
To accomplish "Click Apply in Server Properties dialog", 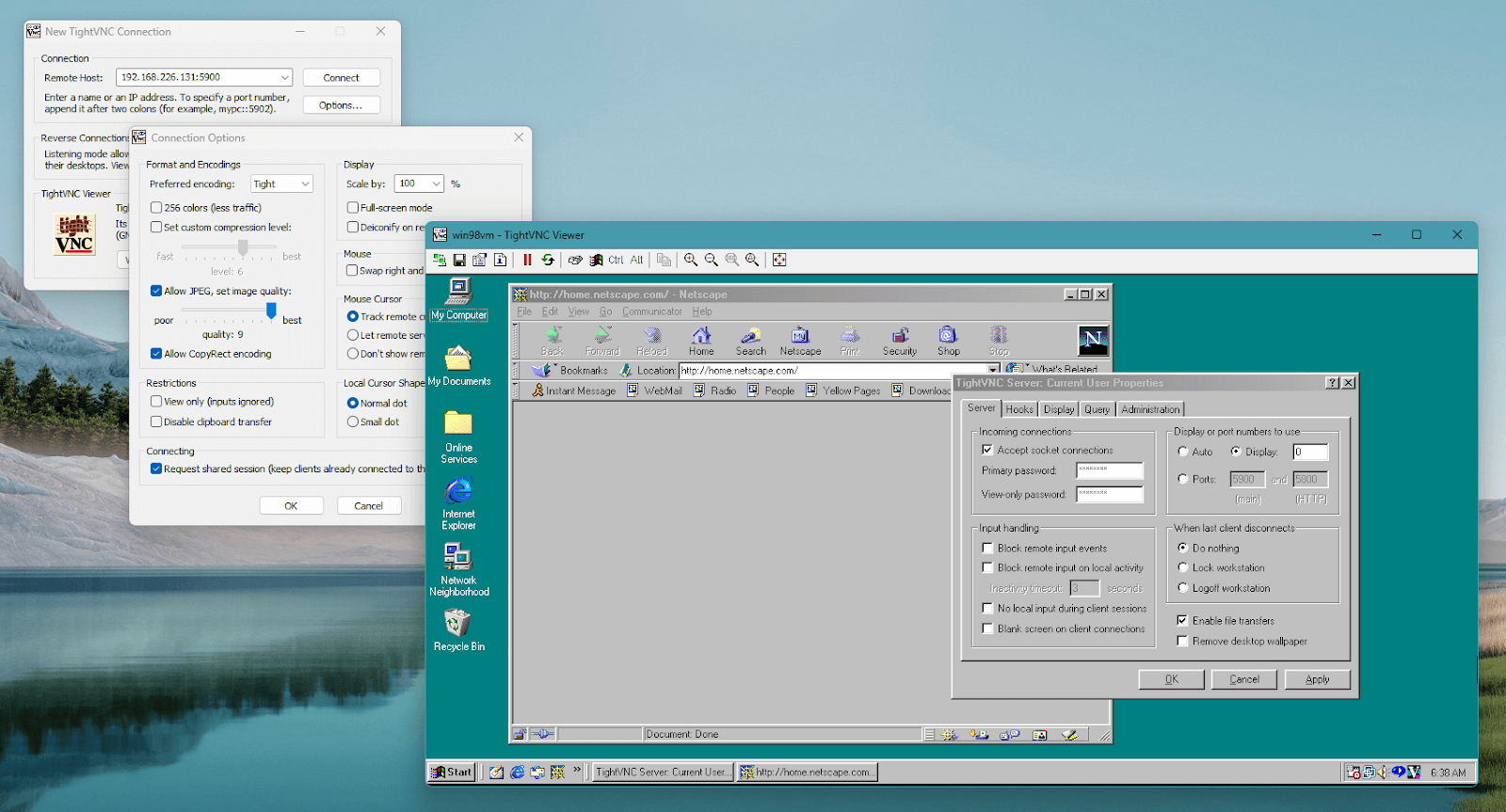I will (x=1317, y=679).
